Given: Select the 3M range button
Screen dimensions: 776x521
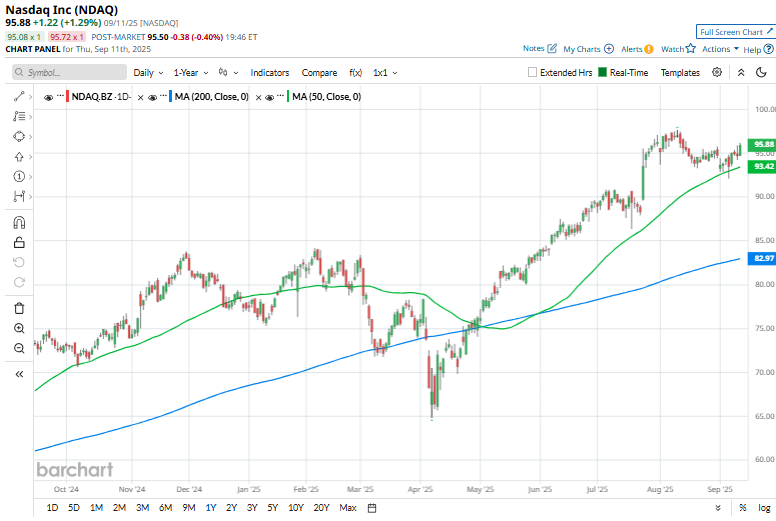Looking at the screenshot, I should coord(143,508).
